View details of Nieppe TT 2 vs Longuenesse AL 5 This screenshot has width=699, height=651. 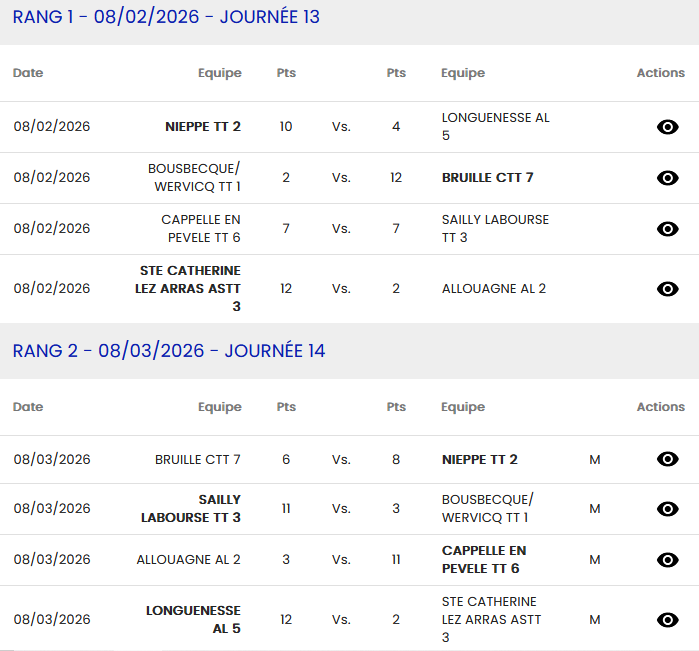pyautogui.click(x=667, y=127)
